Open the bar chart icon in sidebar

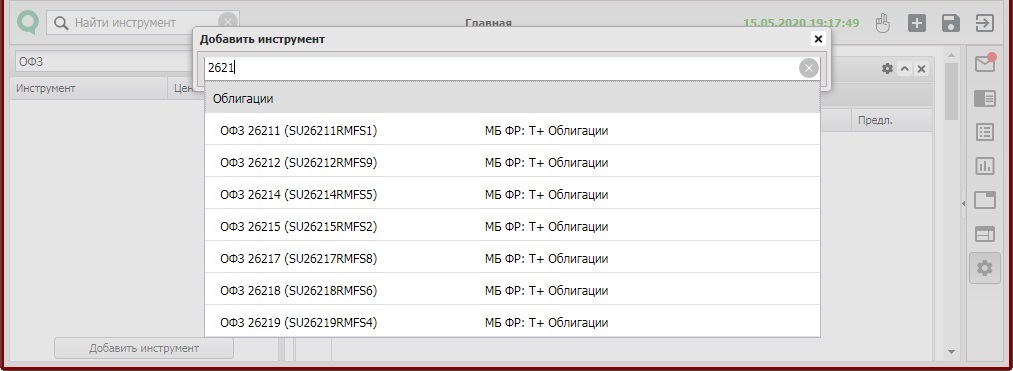pyautogui.click(x=985, y=166)
